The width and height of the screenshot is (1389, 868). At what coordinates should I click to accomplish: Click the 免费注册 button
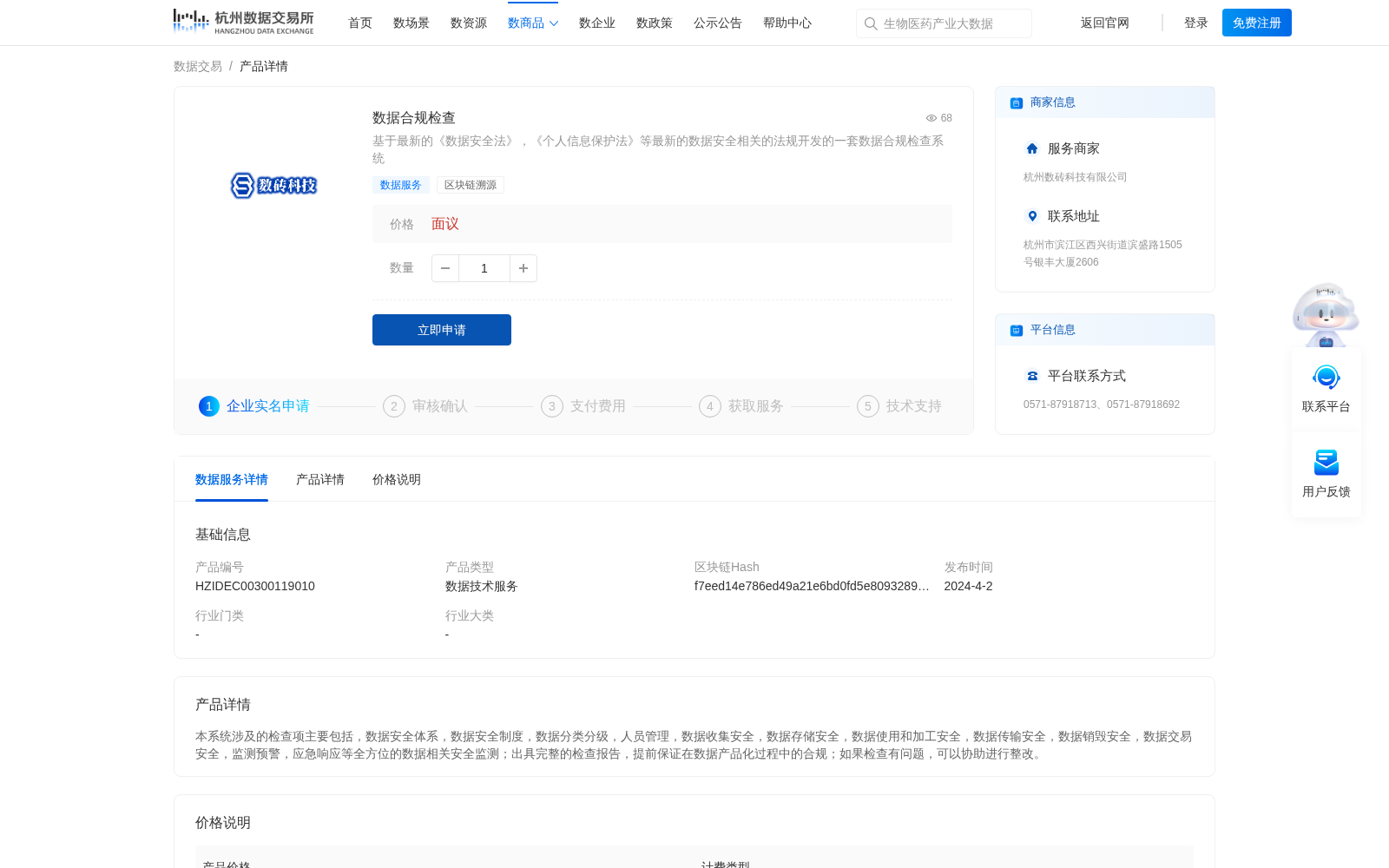[1257, 23]
